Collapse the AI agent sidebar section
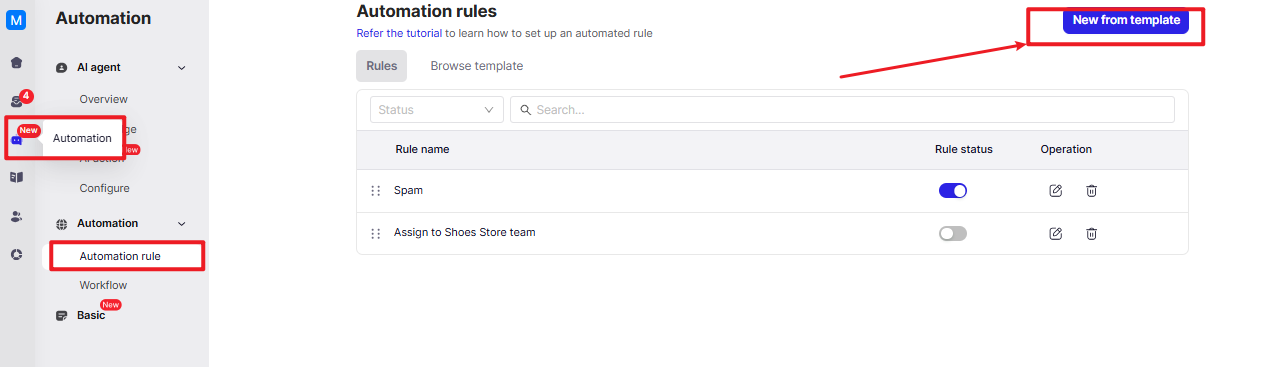The image size is (1280, 367). click(181, 68)
